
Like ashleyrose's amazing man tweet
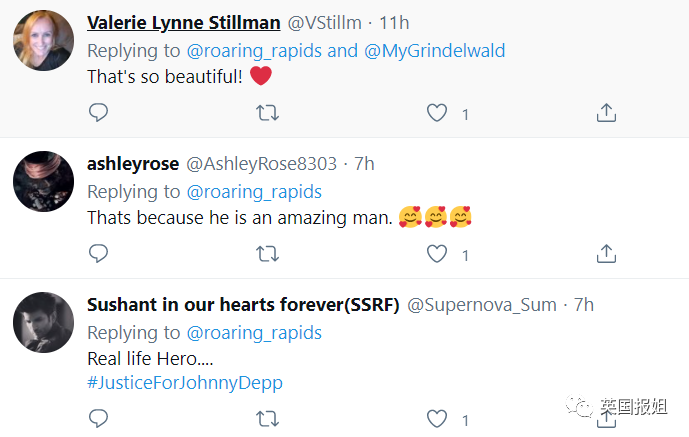pos(437,255)
